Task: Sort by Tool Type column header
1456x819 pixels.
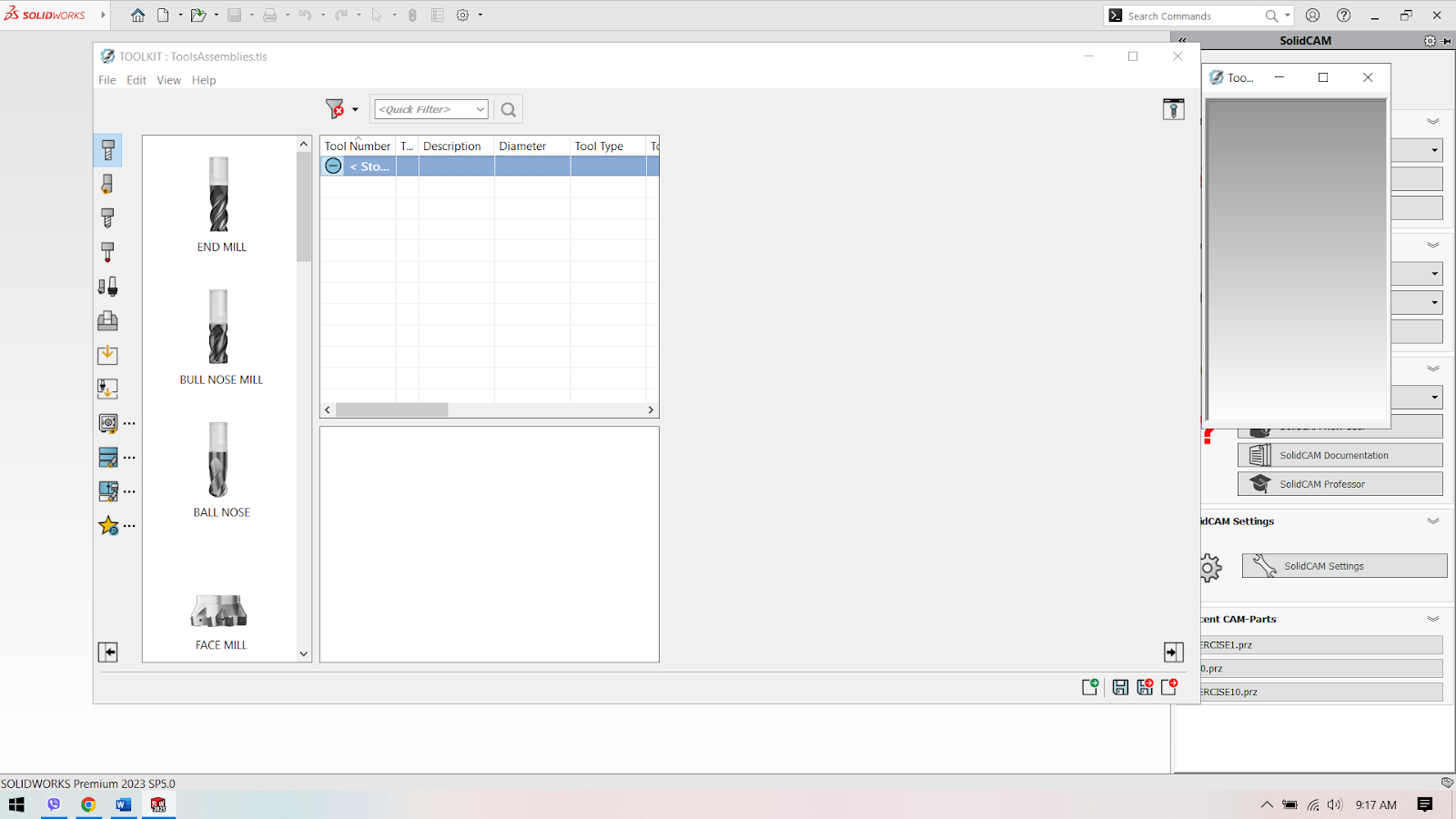Action: tap(608, 146)
